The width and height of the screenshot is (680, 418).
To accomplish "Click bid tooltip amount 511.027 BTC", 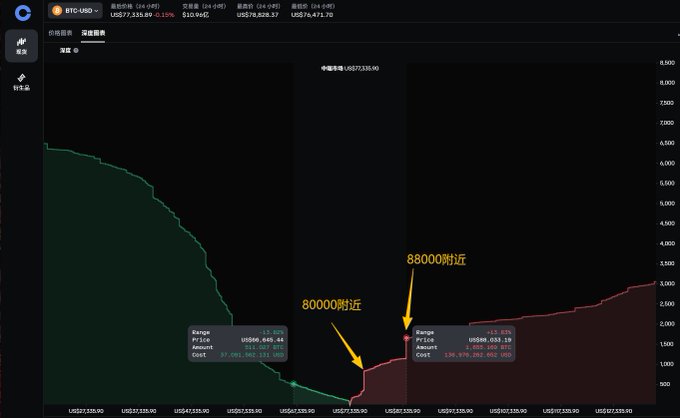I will 264,347.
